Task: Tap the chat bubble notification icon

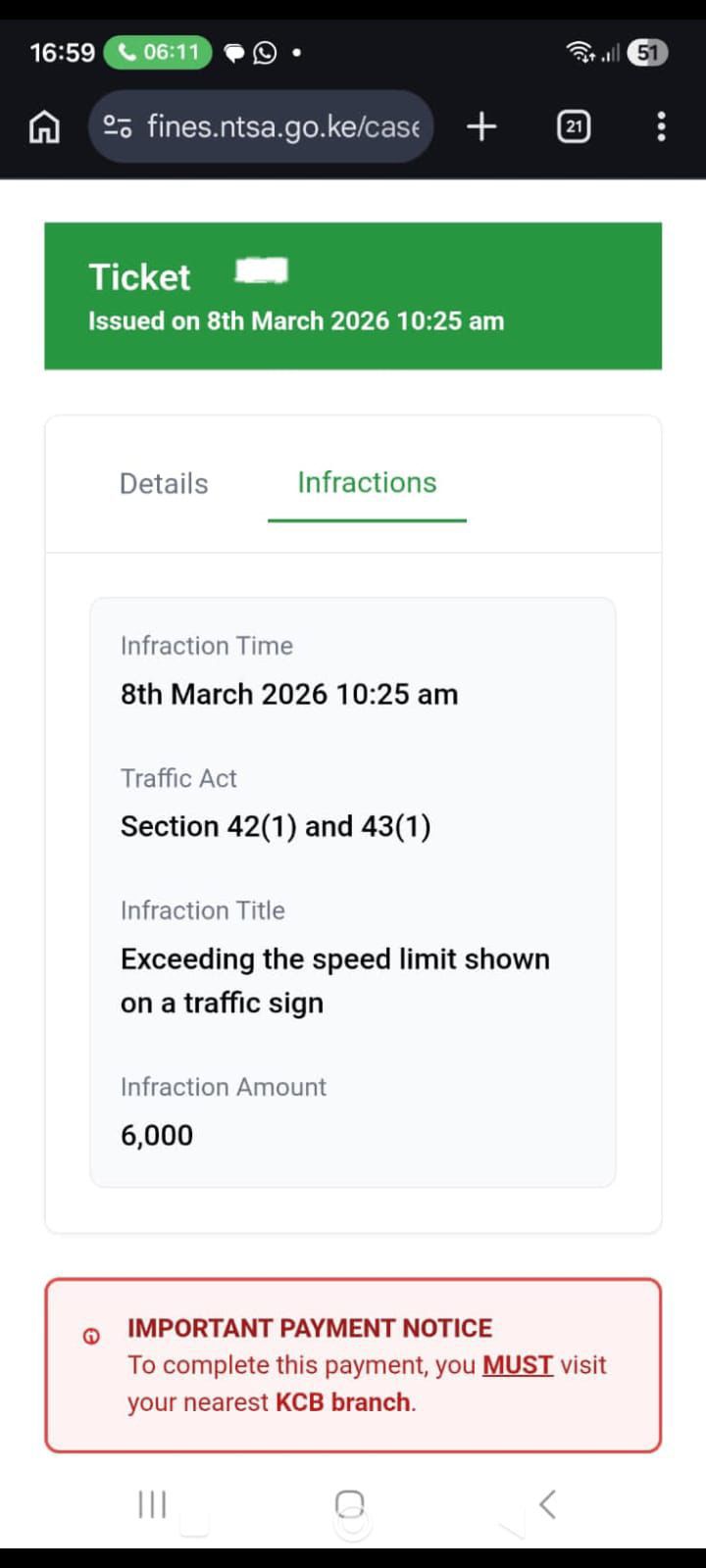Action: [234, 53]
